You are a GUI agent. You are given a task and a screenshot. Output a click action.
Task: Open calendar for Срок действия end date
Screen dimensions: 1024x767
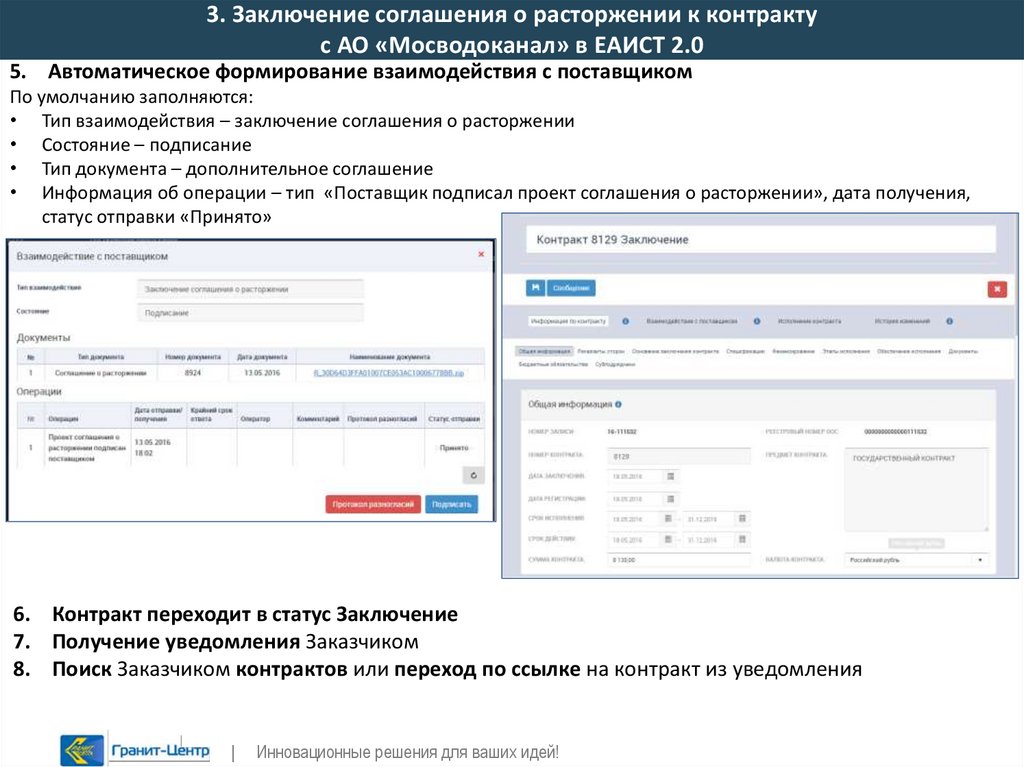pyautogui.click(x=742, y=540)
